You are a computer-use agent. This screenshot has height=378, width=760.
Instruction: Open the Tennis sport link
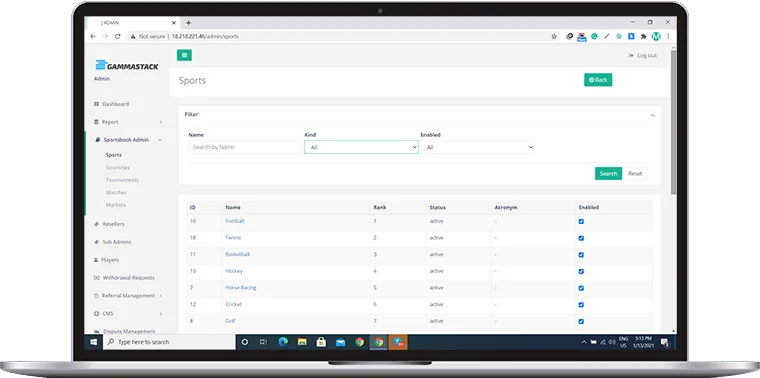point(233,238)
